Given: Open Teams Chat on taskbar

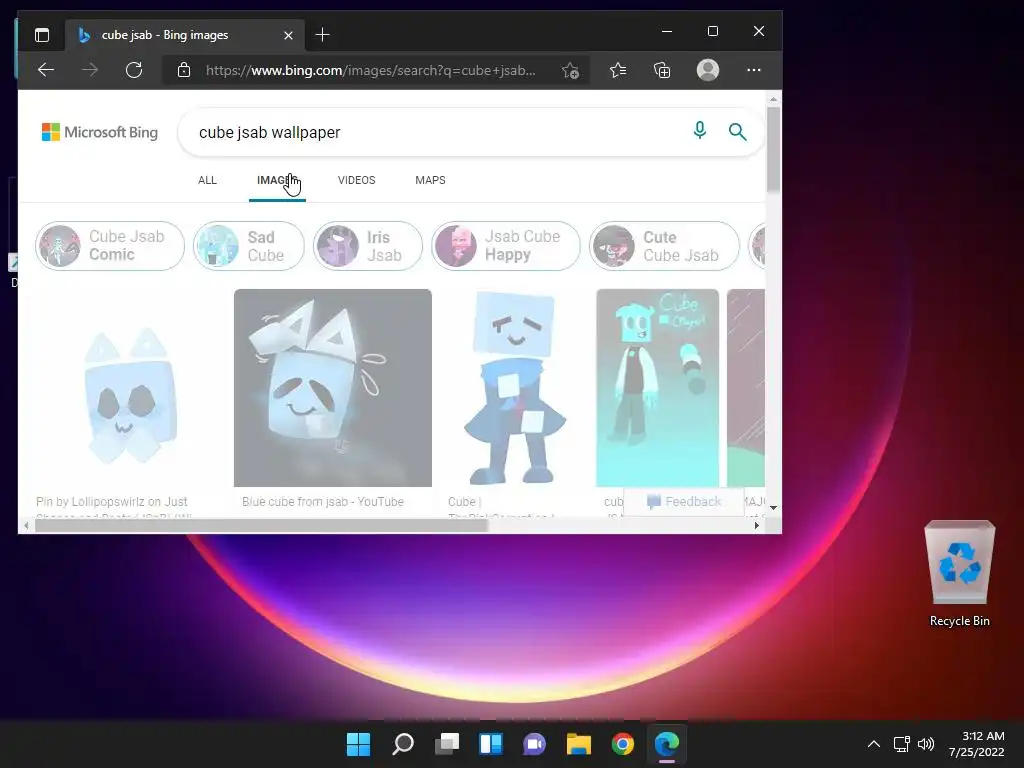Looking at the screenshot, I should click(x=535, y=744).
